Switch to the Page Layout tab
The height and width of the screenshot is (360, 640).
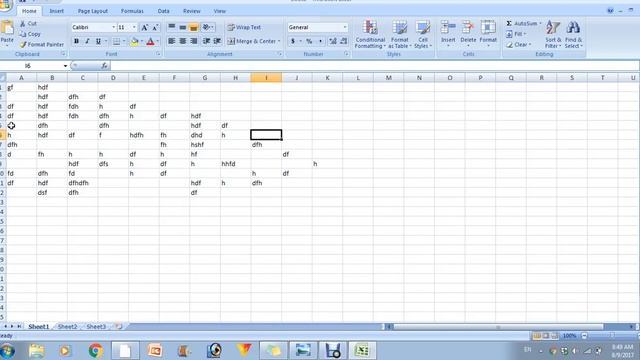93,11
